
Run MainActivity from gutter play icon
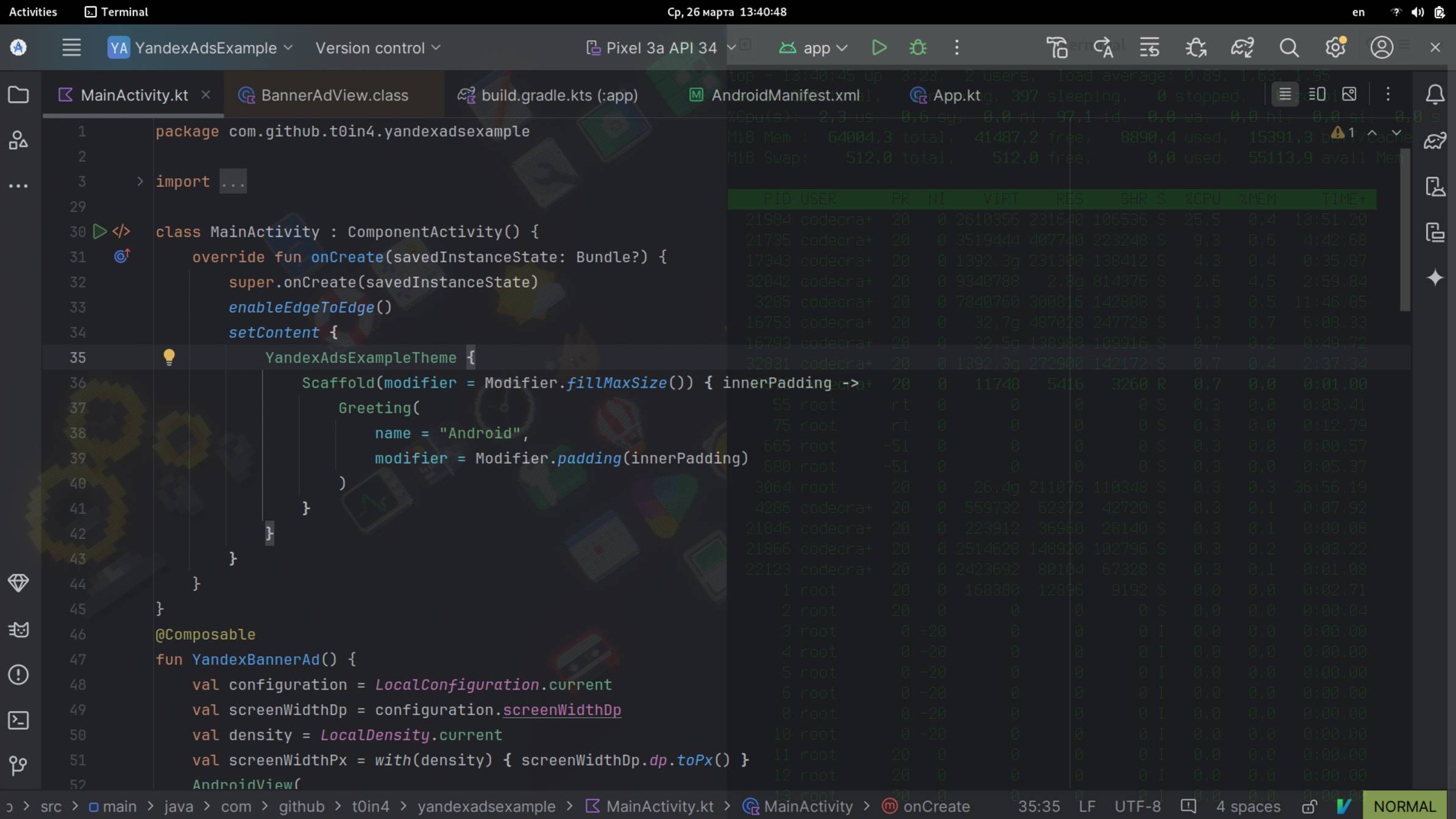pos(100,232)
